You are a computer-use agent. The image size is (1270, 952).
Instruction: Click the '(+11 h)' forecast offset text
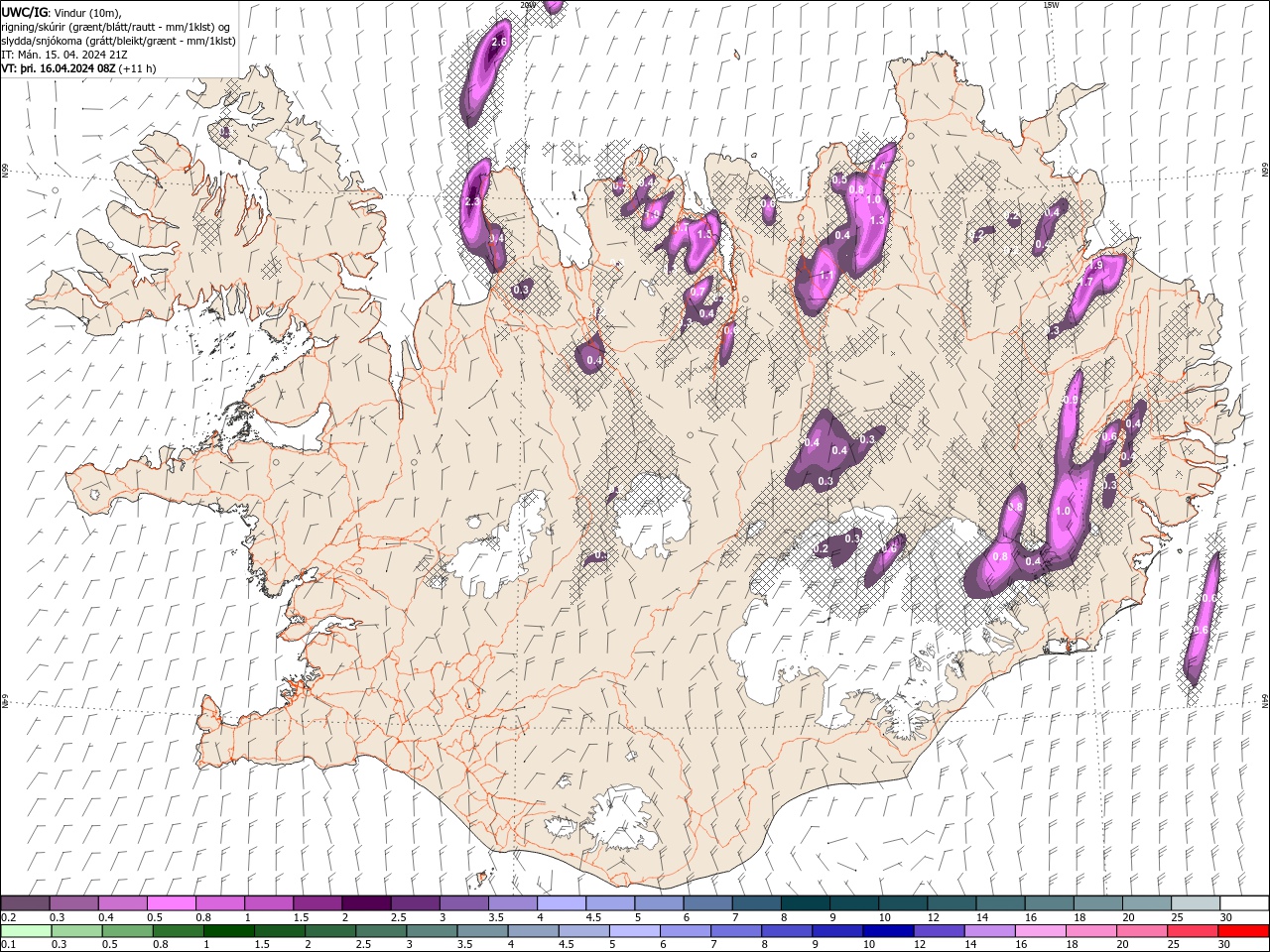pos(137,68)
